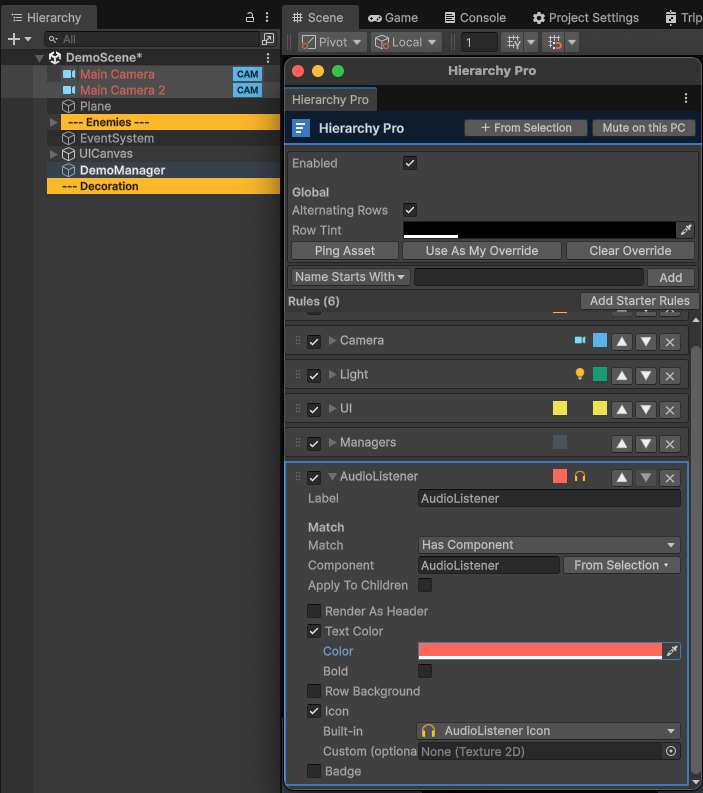Open the Has Component match dropdown

549,545
